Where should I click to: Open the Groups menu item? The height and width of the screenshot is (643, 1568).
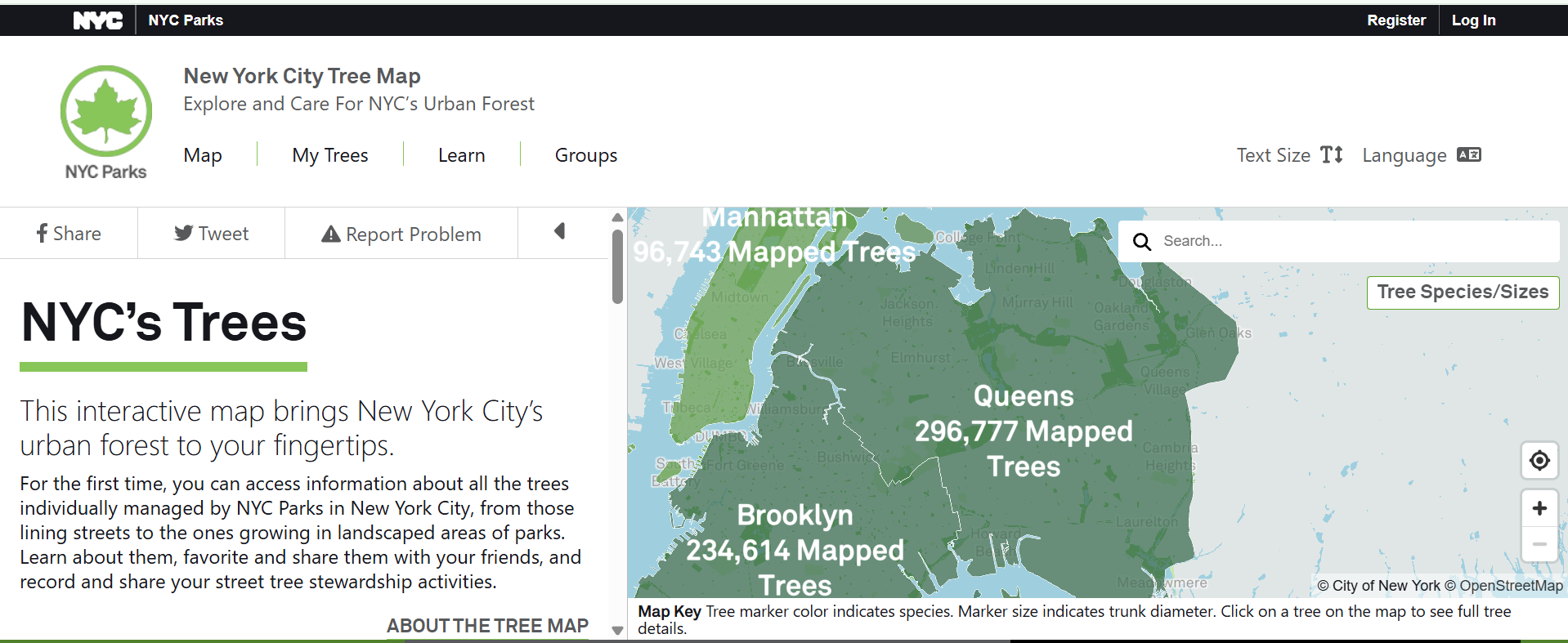586,155
